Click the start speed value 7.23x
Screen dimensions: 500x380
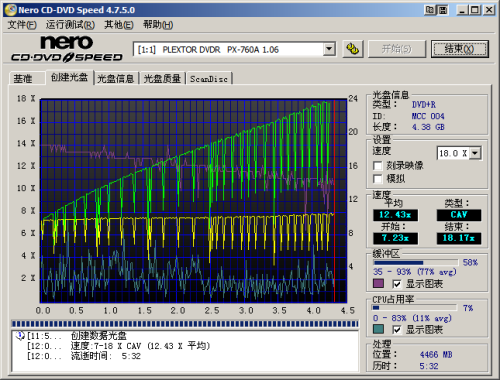click(395, 238)
